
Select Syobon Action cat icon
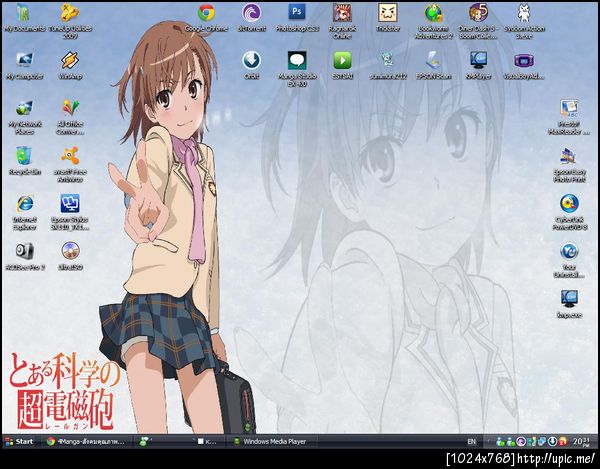click(x=524, y=21)
